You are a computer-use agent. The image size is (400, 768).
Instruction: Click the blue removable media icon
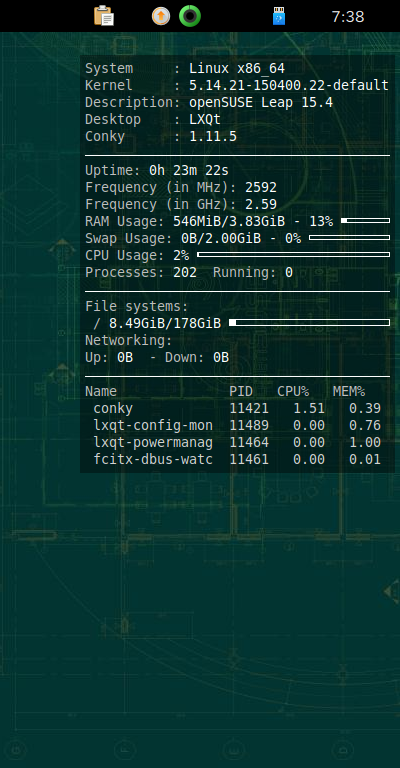point(279,16)
